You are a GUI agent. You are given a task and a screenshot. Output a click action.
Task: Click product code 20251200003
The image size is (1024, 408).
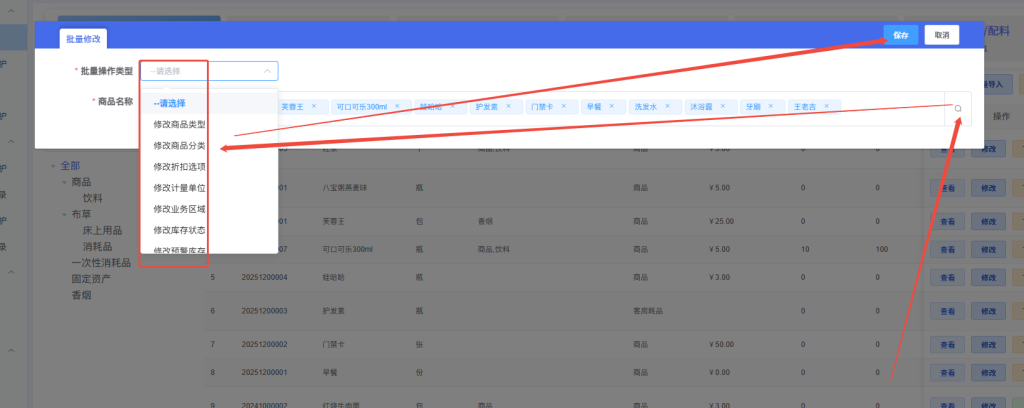(264, 311)
